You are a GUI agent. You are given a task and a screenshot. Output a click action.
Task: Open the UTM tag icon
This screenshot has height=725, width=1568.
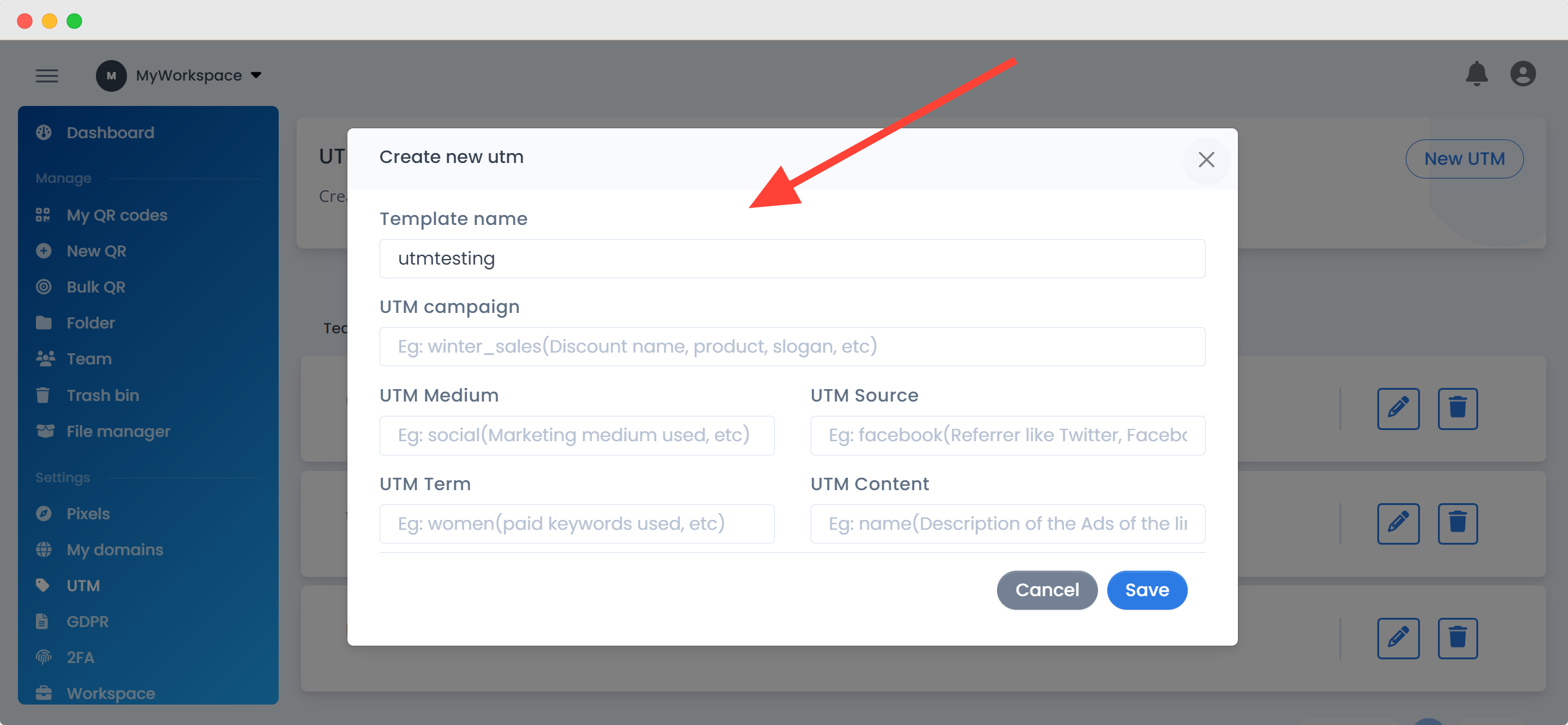click(44, 586)
